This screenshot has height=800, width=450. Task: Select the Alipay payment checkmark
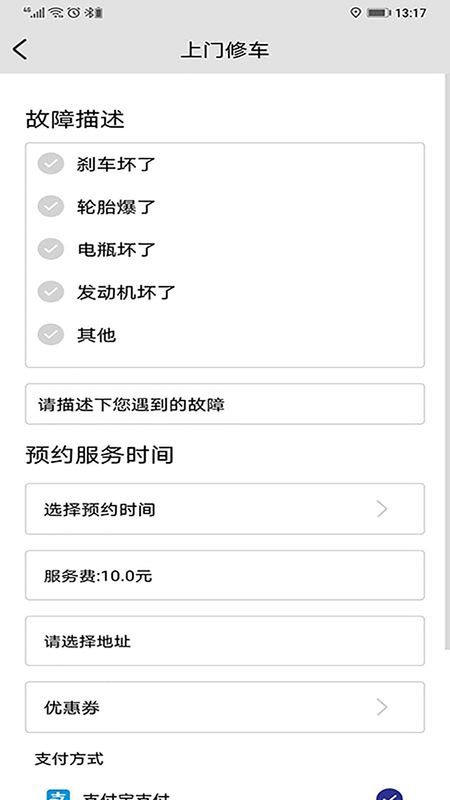tap(389, 794)
